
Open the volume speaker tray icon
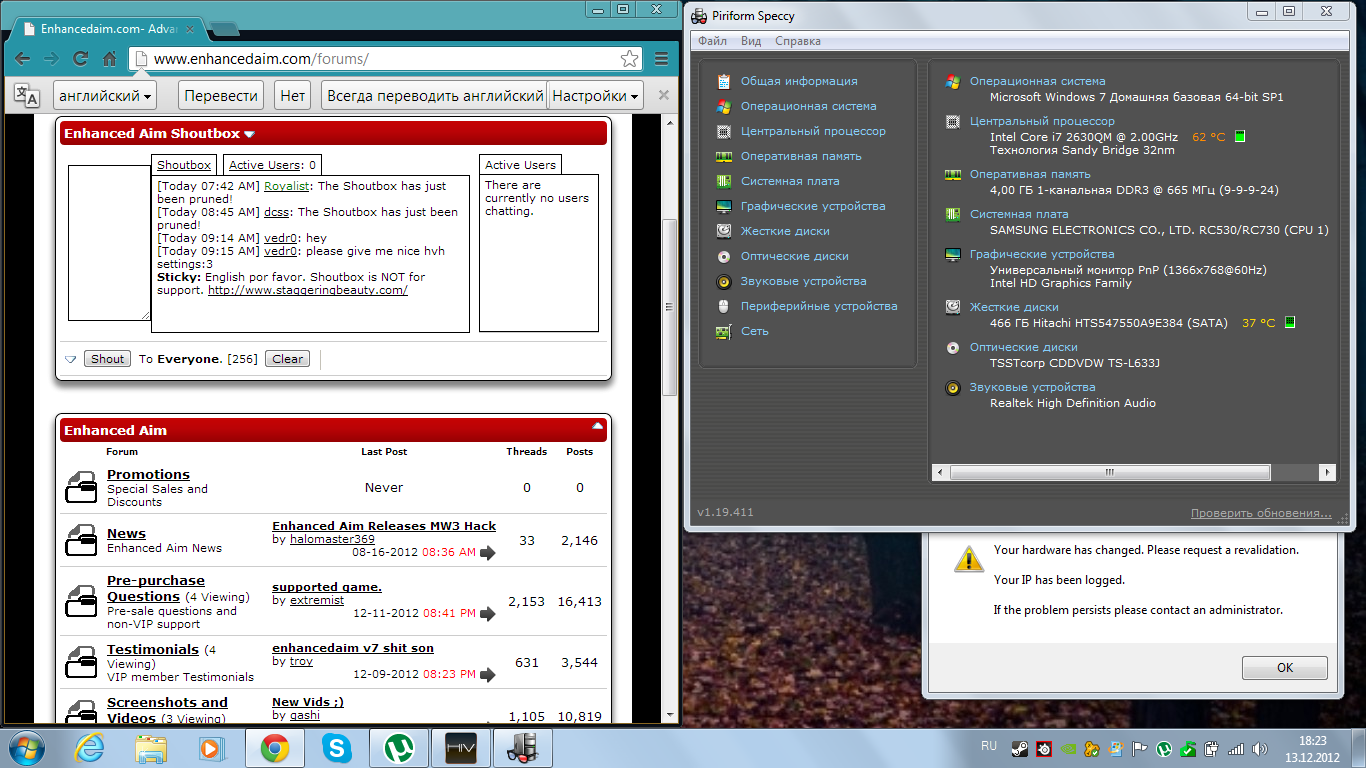1259,747
